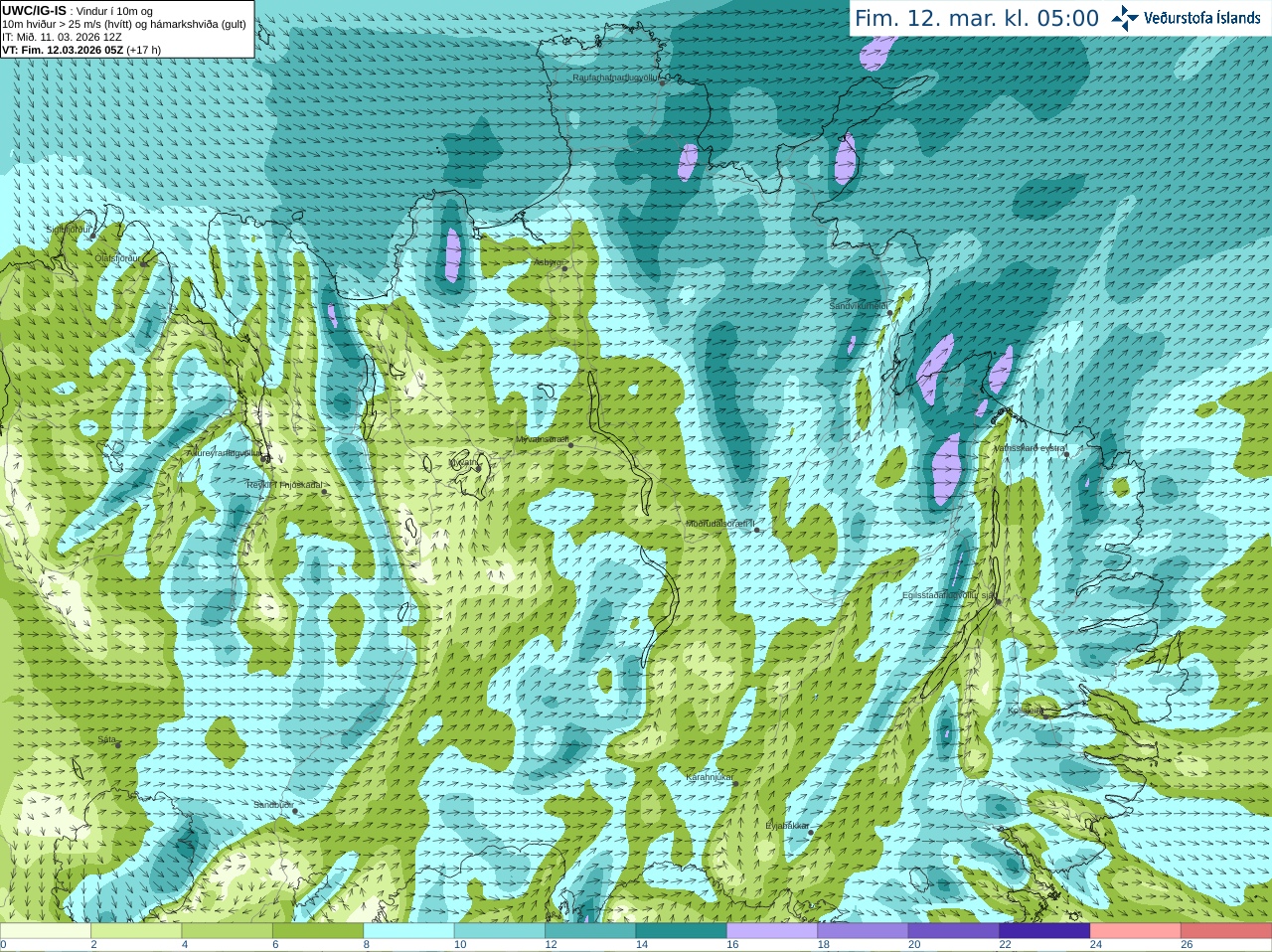Select the Mývatn station label
Screen dimensions: 1272x952
coord(463,462)
